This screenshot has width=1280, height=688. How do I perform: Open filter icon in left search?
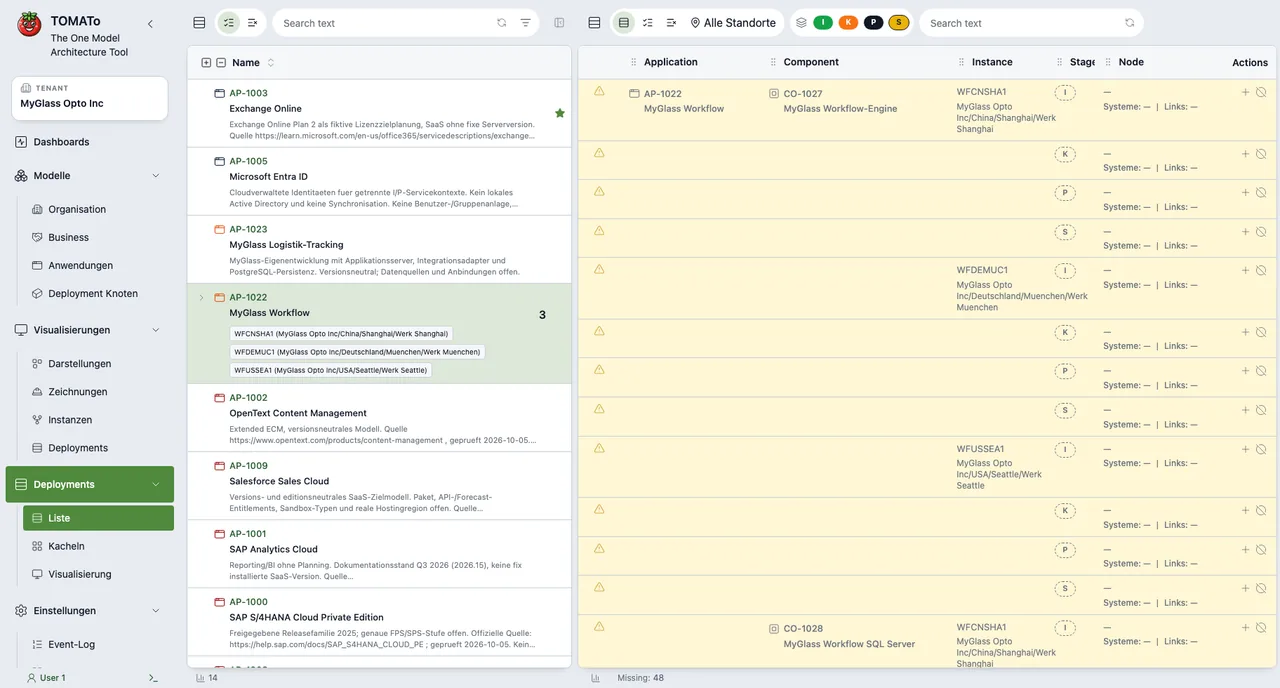click(x=525, y=23)
